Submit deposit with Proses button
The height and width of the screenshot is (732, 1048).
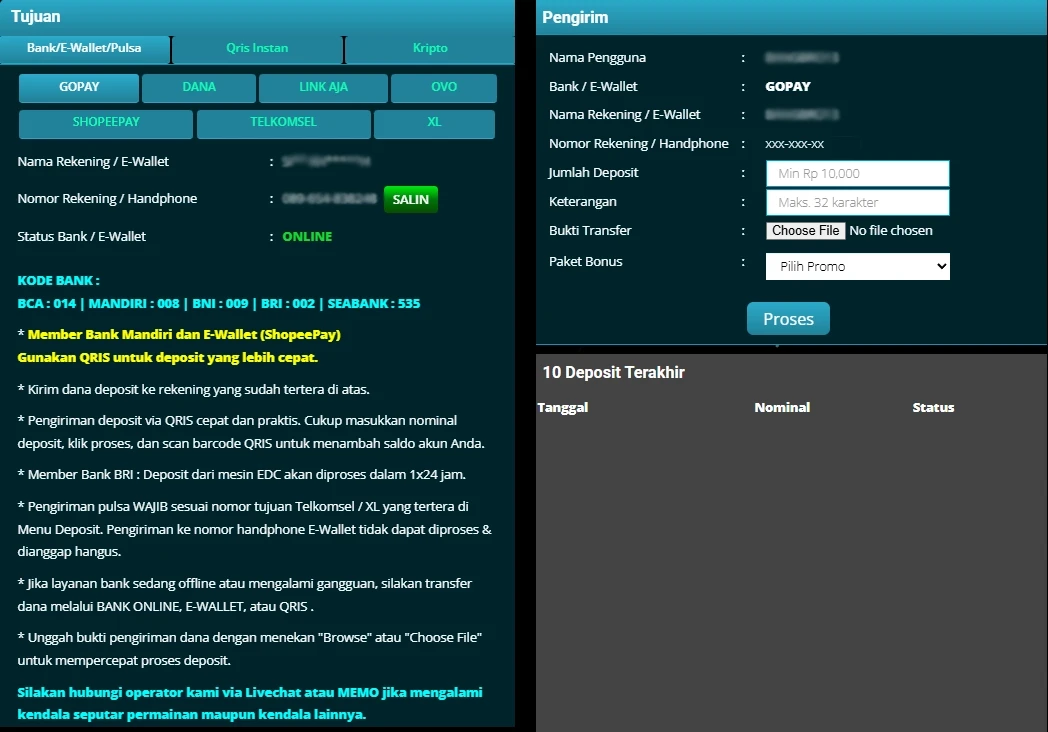788,319
